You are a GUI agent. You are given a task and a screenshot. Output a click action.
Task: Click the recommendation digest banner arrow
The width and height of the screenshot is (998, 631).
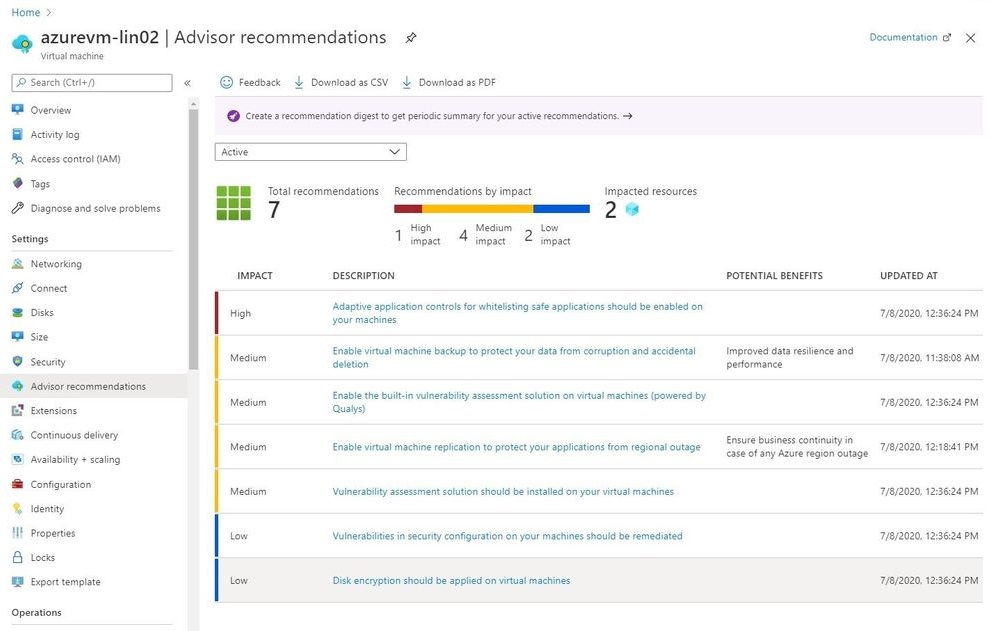pos(628,116)
